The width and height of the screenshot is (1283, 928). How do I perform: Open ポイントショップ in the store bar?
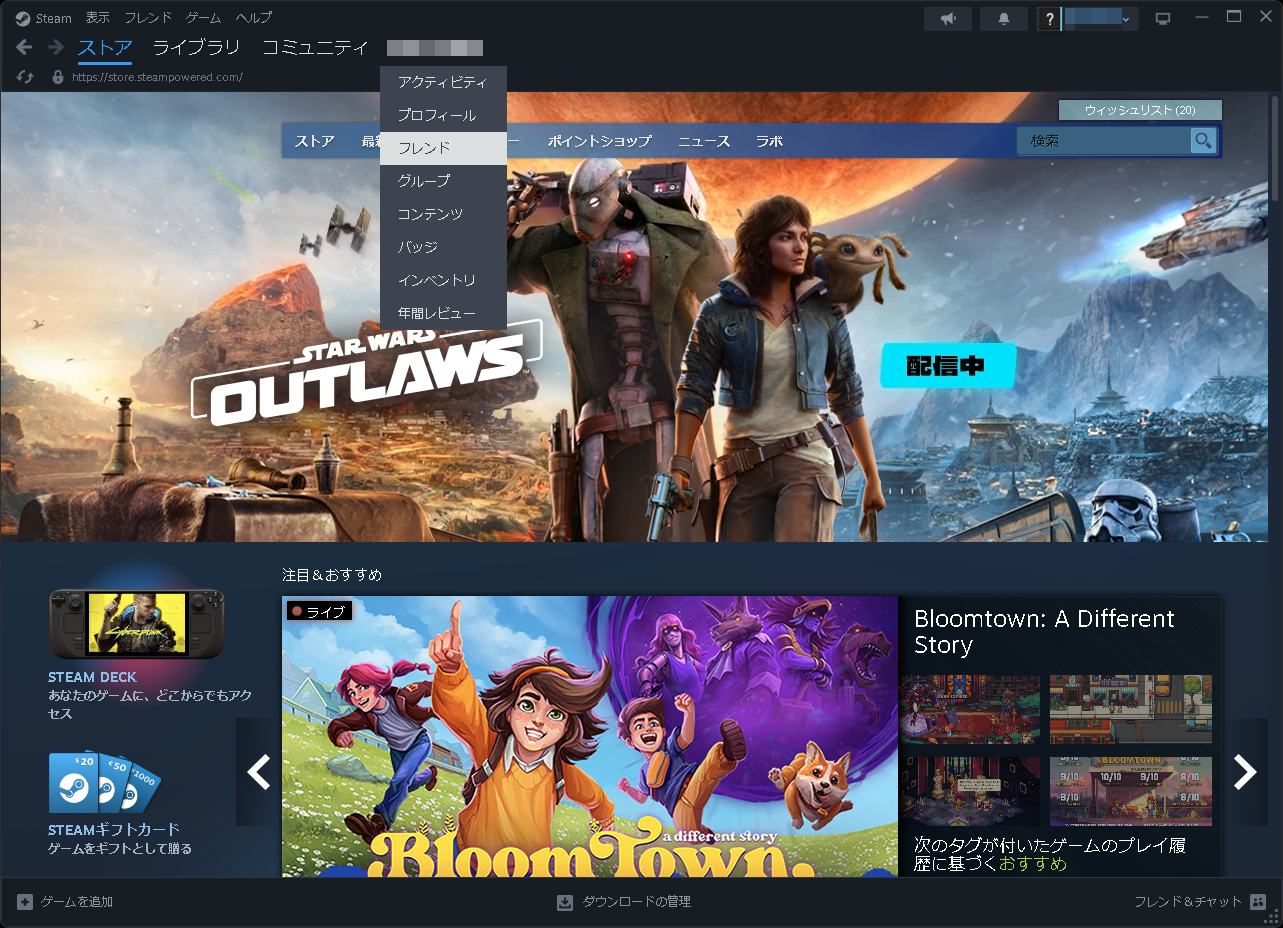(599, 141)
